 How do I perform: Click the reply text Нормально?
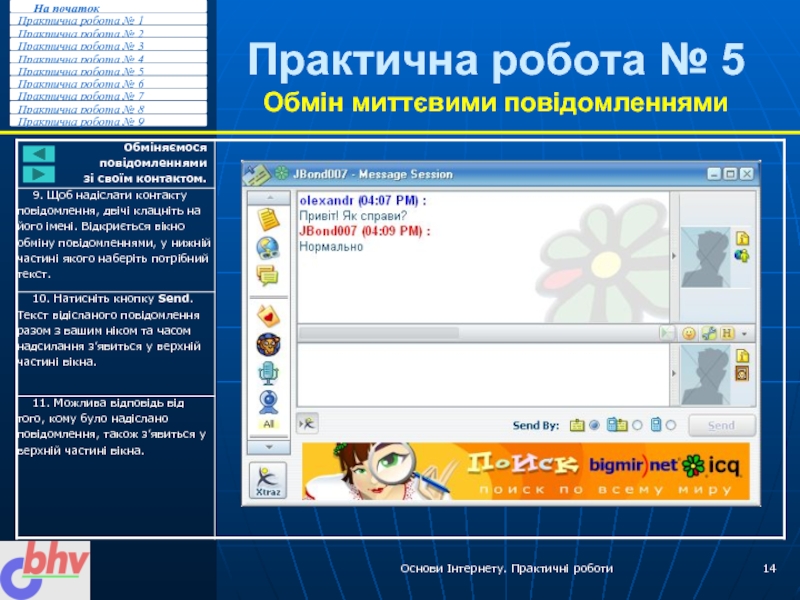331,247
